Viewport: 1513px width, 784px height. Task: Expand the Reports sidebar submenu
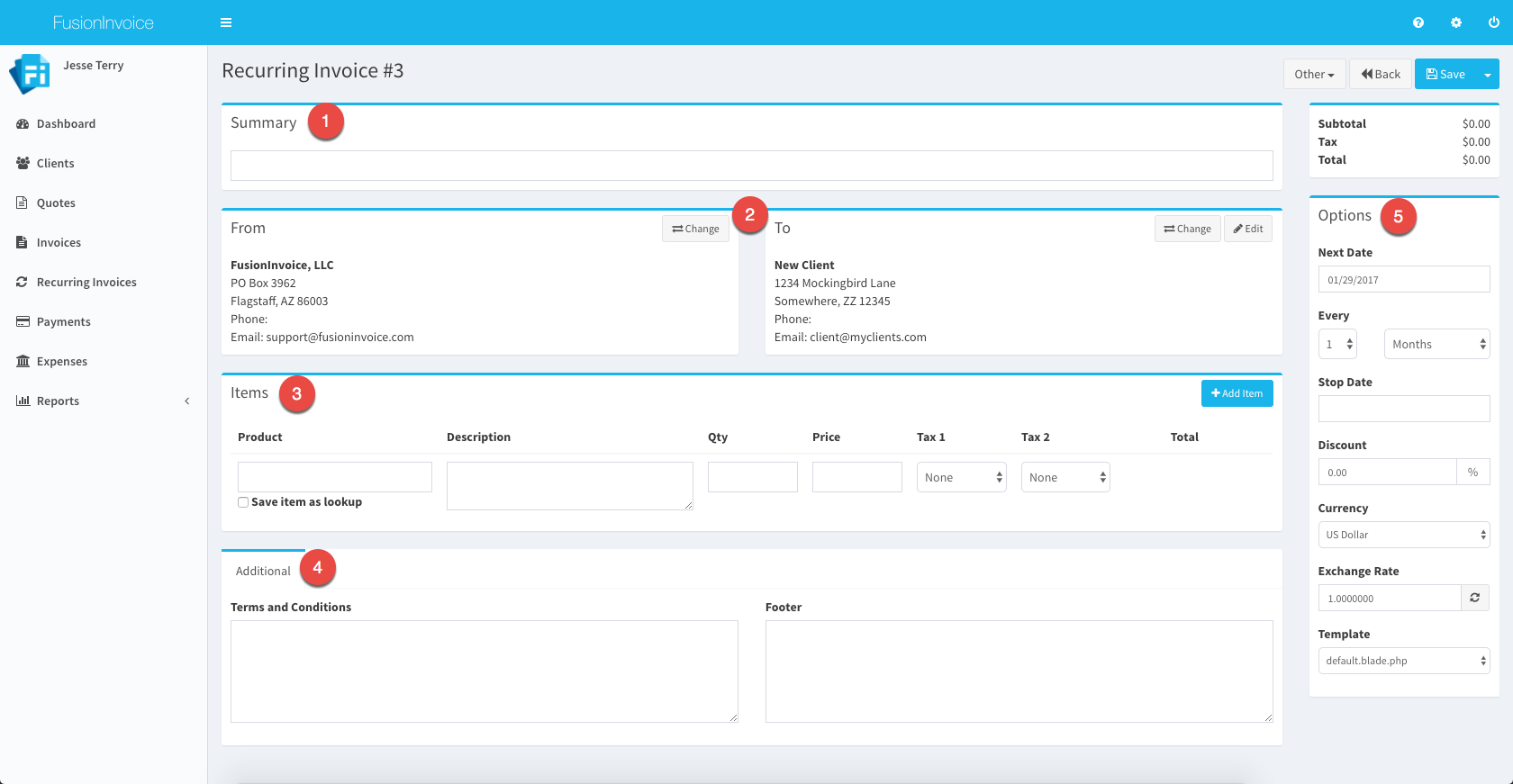pyautogui.click(x=186, y=401)
